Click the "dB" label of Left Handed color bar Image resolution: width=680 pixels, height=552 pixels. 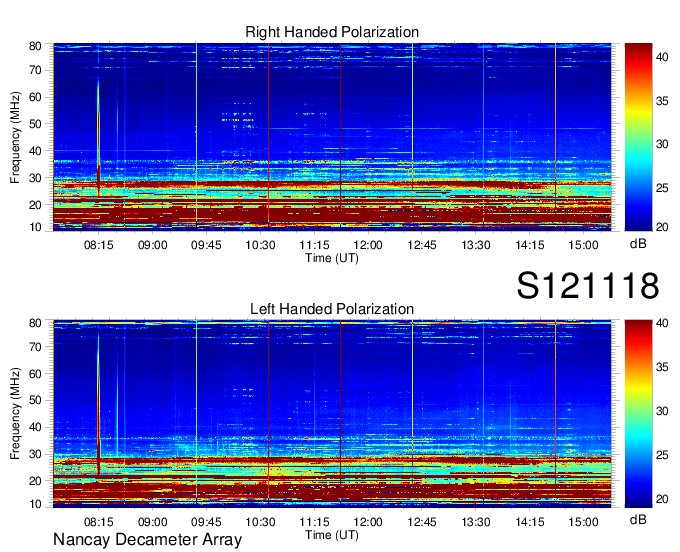click(638, 519)
